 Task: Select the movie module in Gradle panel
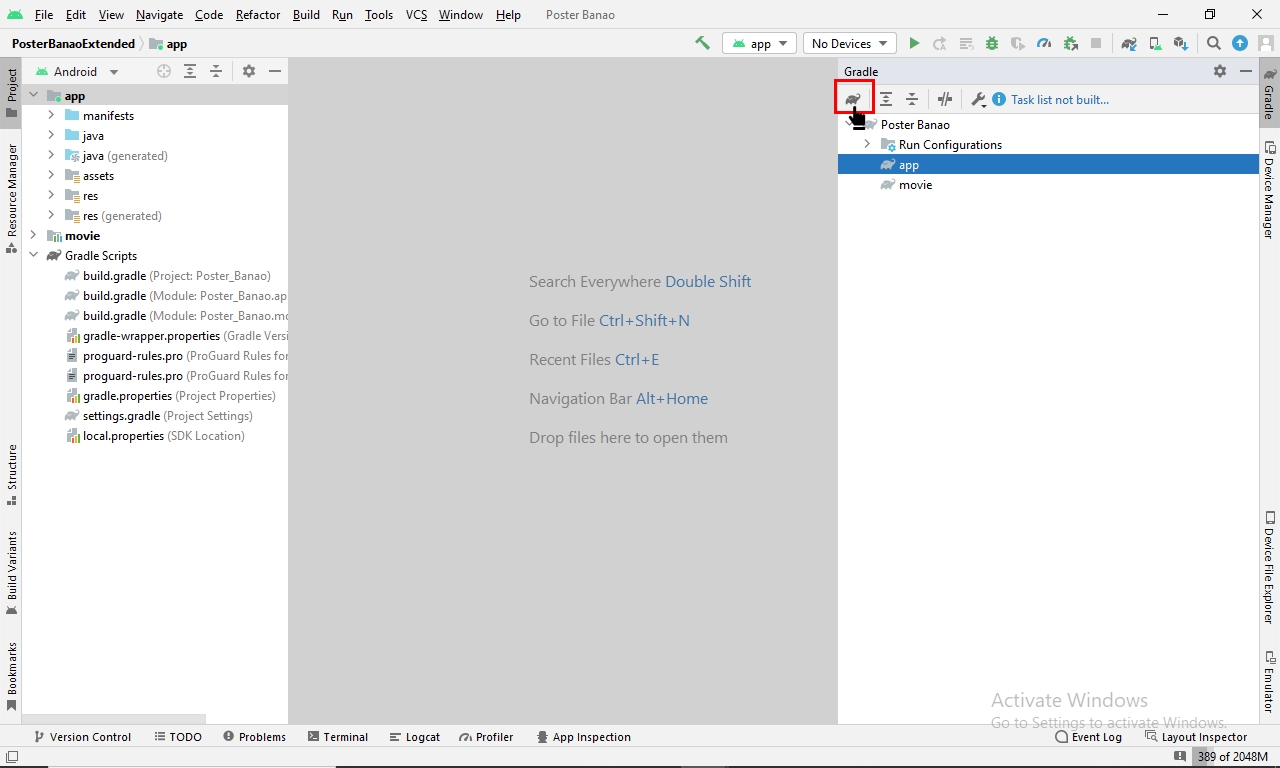tap(915, 185)
